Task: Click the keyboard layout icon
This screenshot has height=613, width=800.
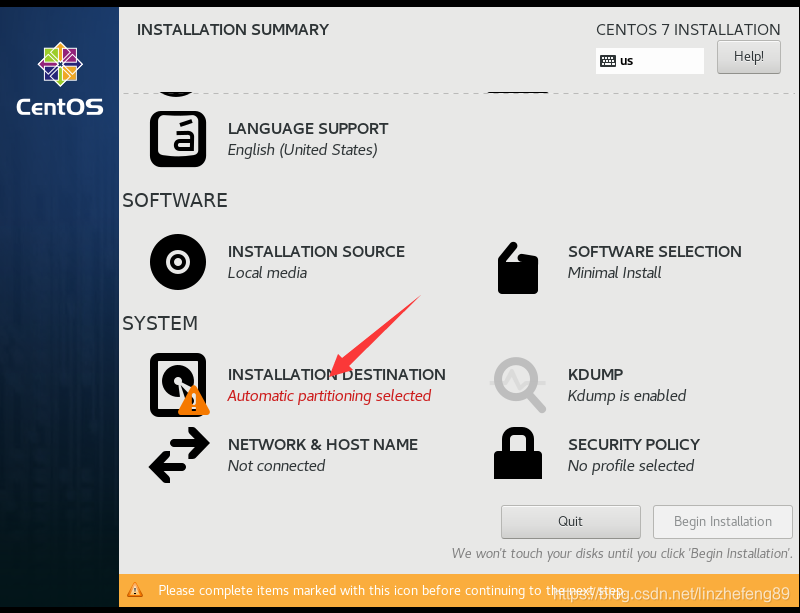Action: [x=608, y=61]
